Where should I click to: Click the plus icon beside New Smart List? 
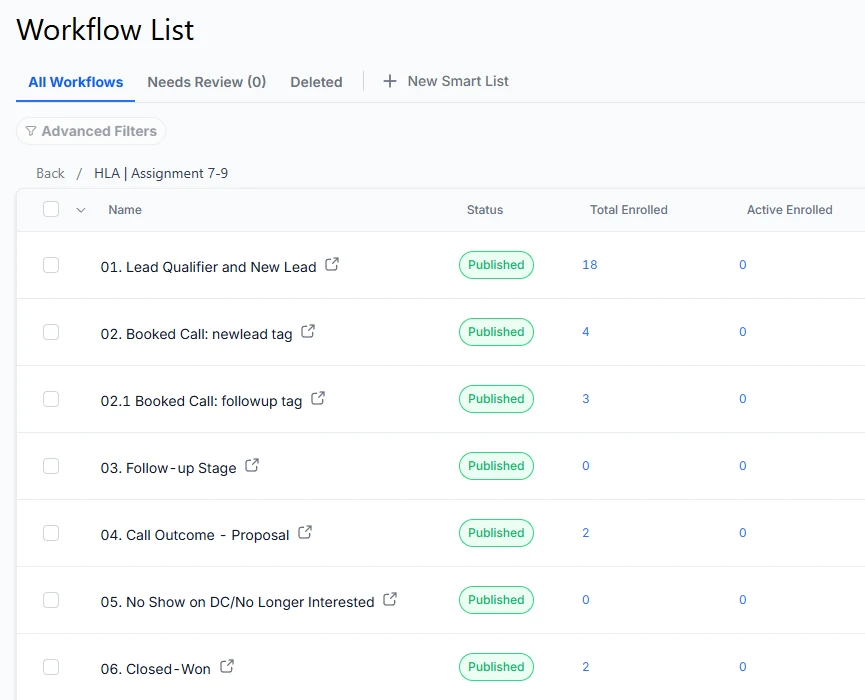pyautogui.click(x=389, y=81)
